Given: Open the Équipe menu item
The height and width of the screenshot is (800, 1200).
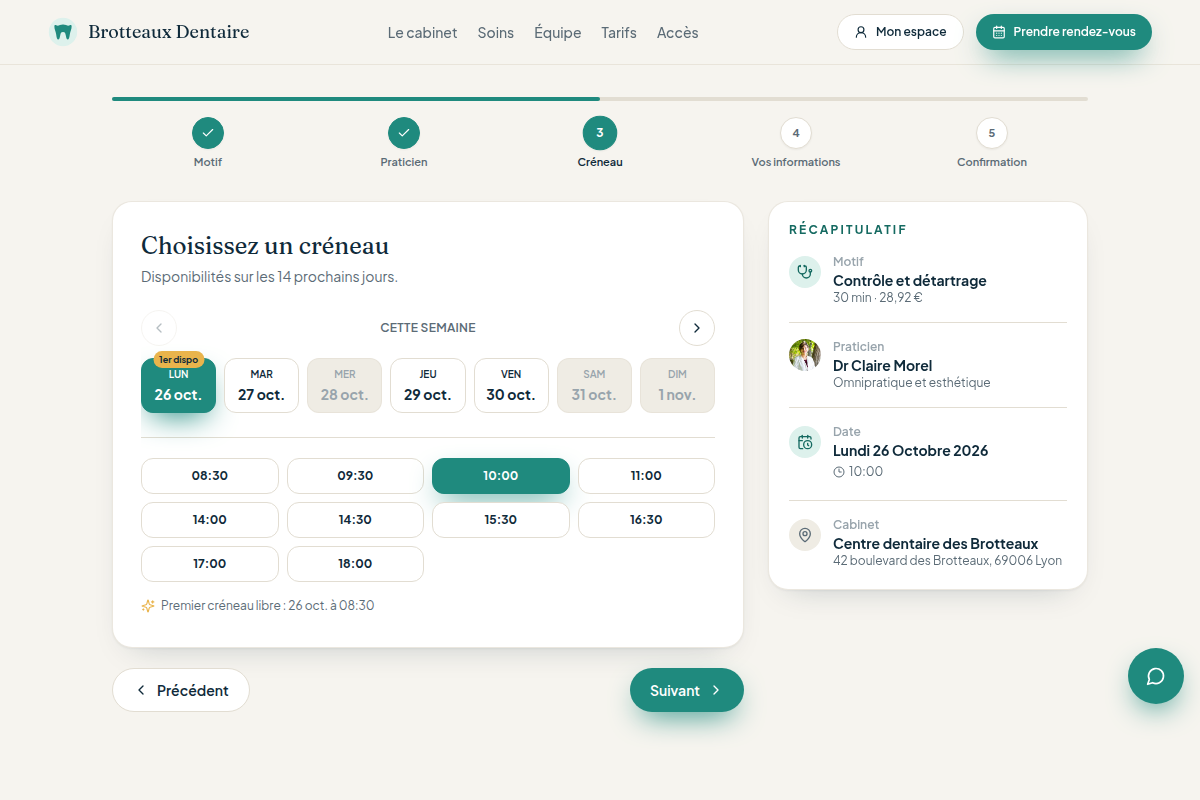Looking at the screenshot, I should 558,32.
